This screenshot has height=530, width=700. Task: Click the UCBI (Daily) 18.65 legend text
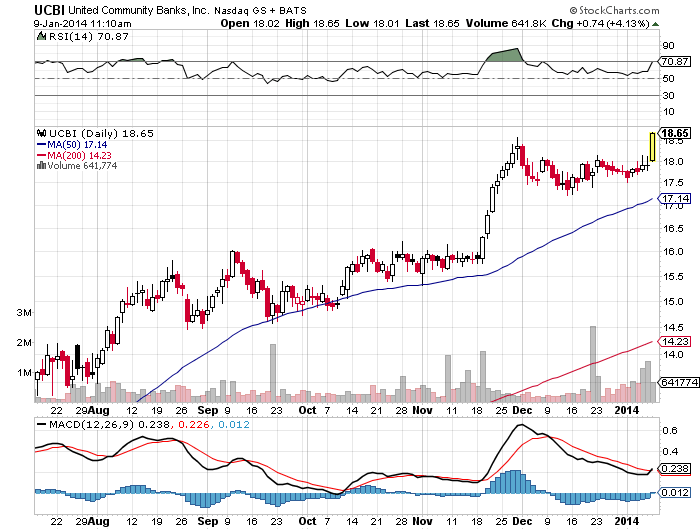click(x=101, y=134)
